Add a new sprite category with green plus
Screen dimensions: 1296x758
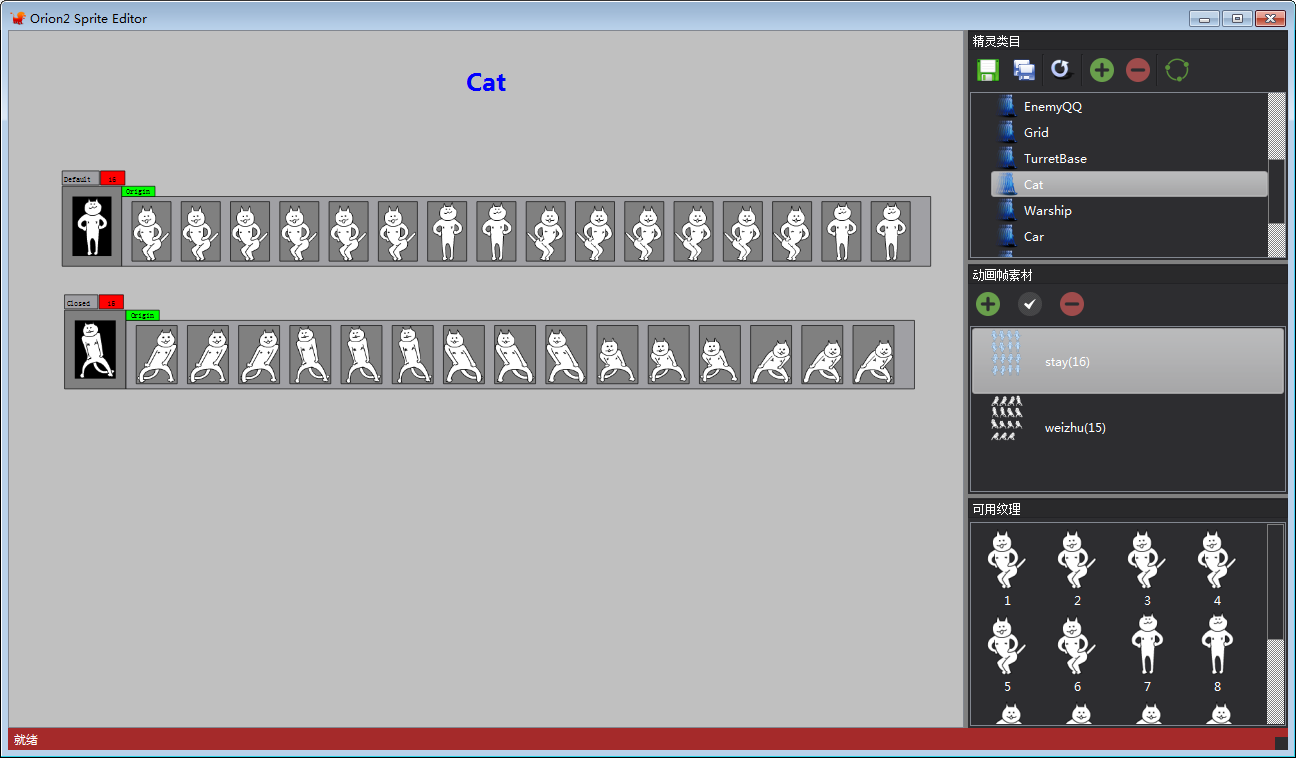pos(1101,70)
